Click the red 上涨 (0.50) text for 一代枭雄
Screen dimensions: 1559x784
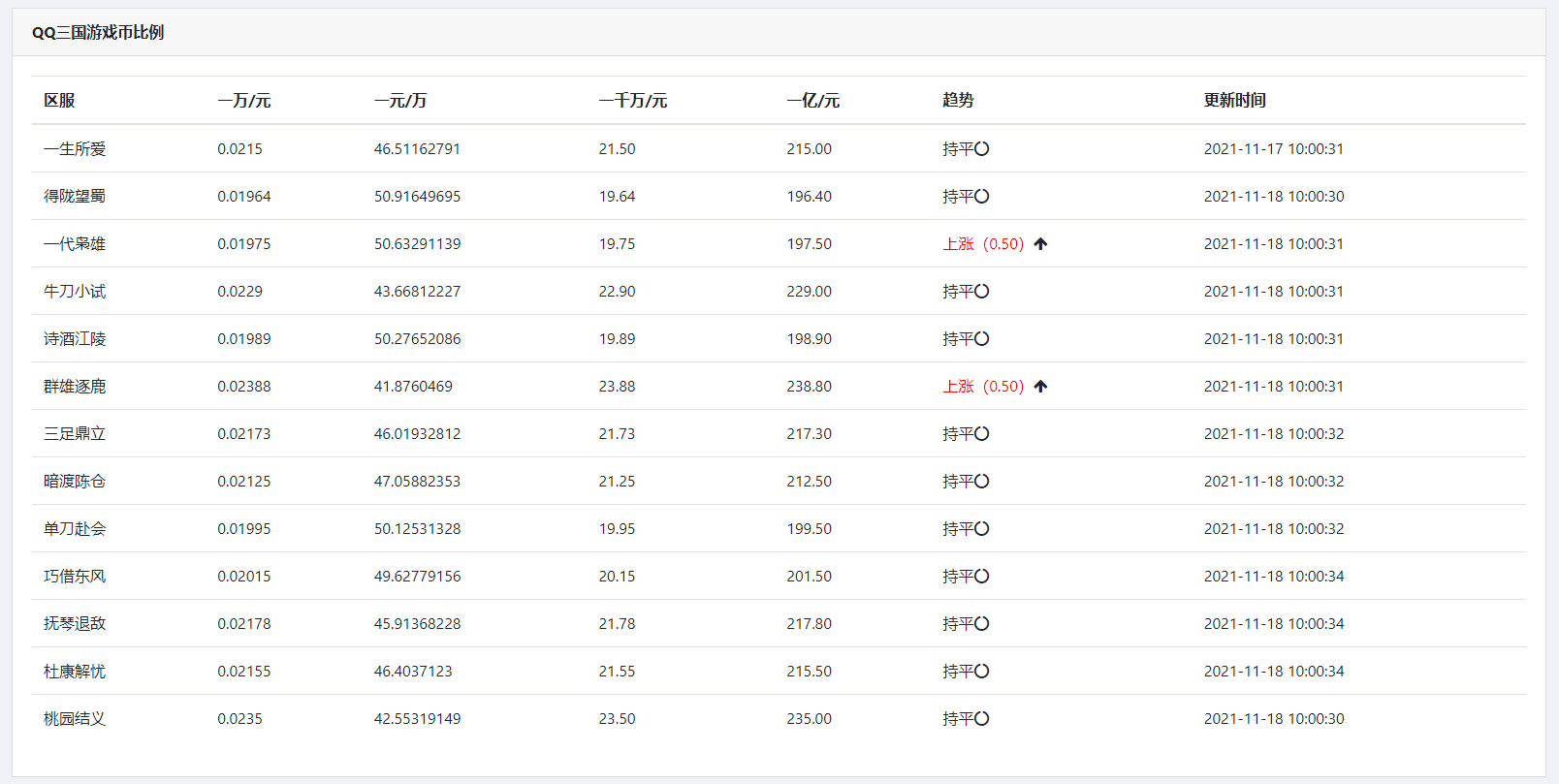[x=983, y=244]
